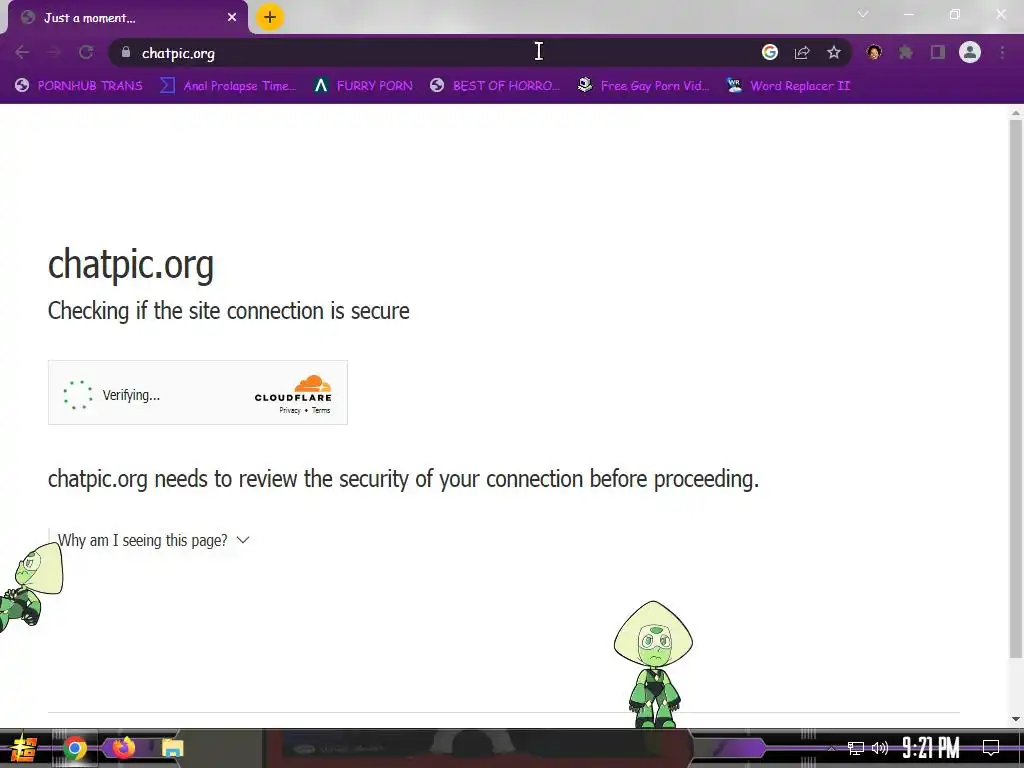Click the padlock site info icon
This screenshot has width=1024, height=768.
pos(125,52)
